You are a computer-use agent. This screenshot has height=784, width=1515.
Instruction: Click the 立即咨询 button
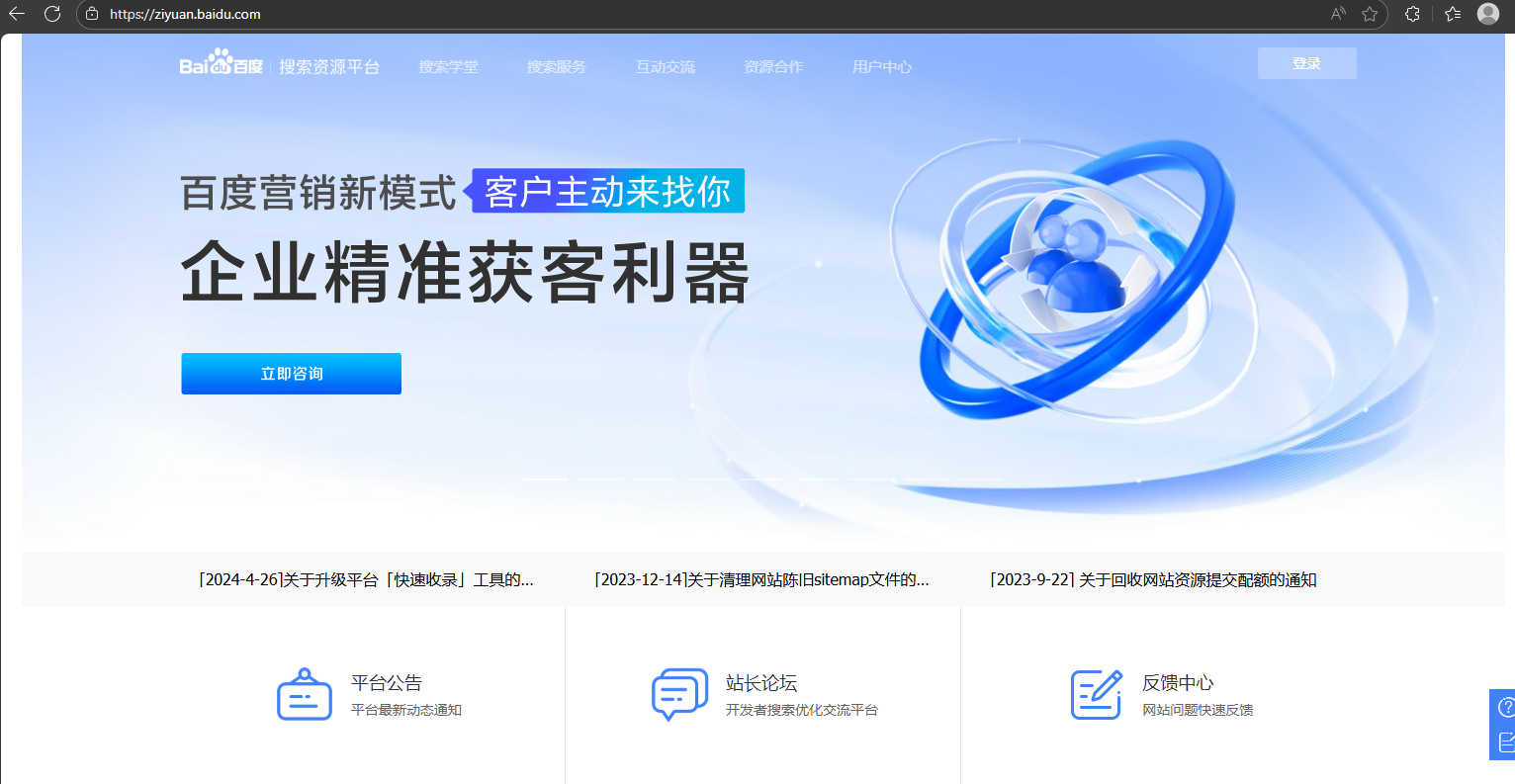click(x=291, y=374)
